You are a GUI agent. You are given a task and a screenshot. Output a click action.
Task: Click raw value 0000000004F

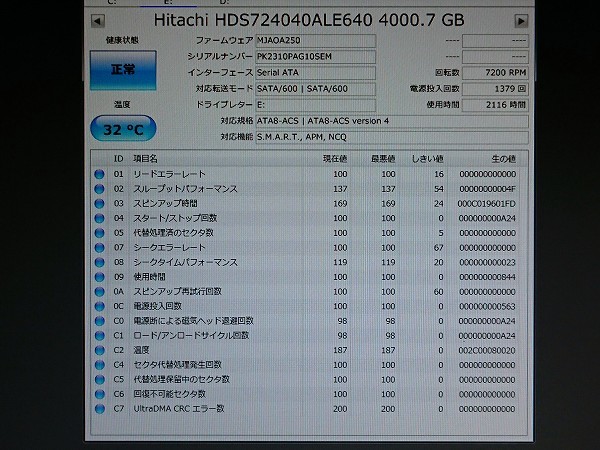point(487,189)
